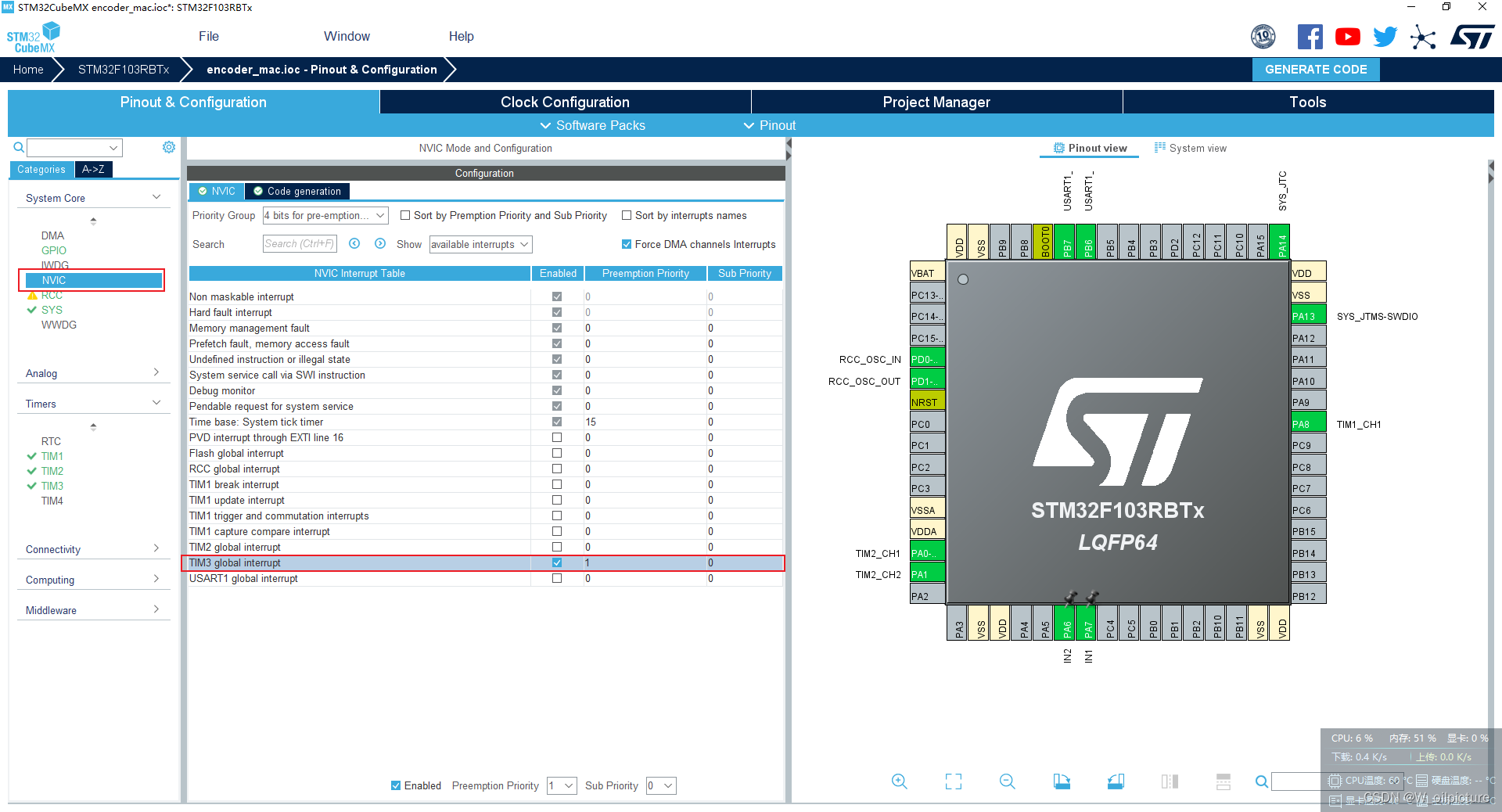
Task: Switch to Project Manager tab
Action: tap(936, 102)
